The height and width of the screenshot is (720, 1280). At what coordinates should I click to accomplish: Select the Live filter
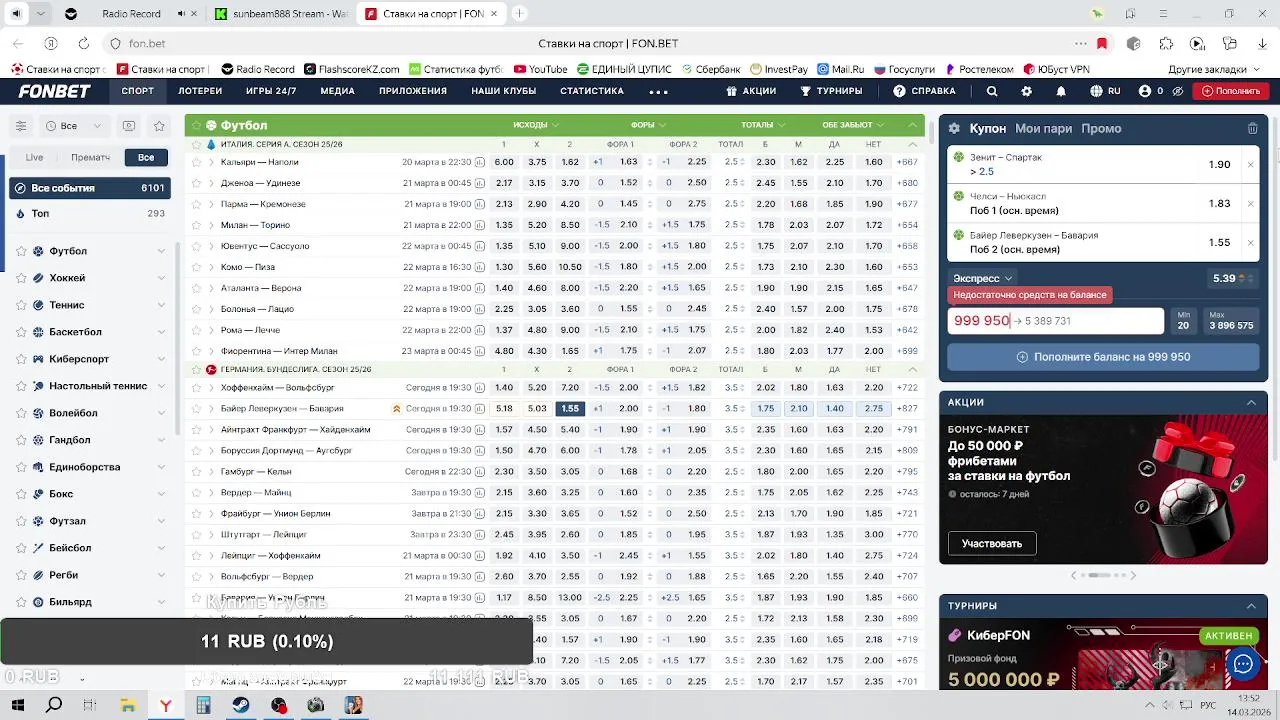(x=35, y=157)
